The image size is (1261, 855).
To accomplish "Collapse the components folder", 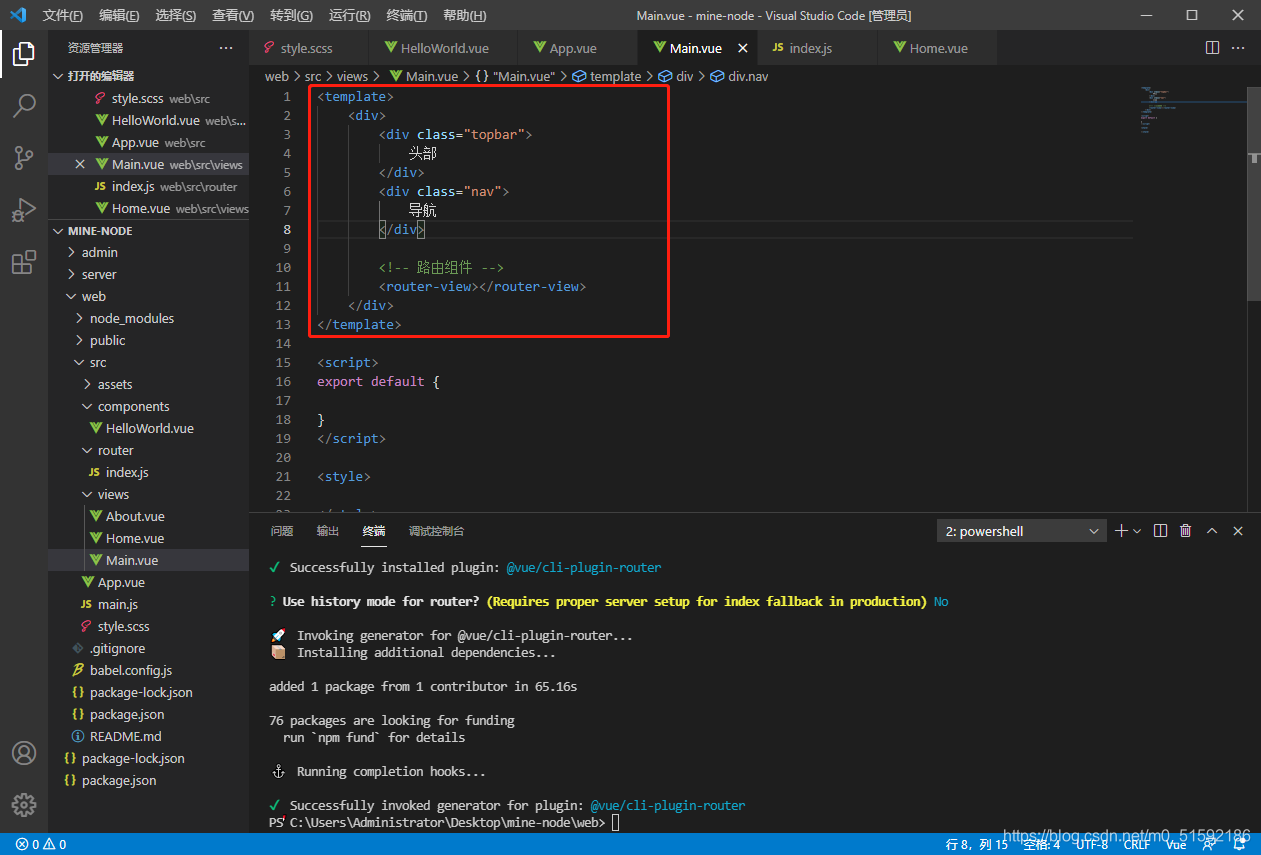I will pyautogui.click(x=133, y=406).
